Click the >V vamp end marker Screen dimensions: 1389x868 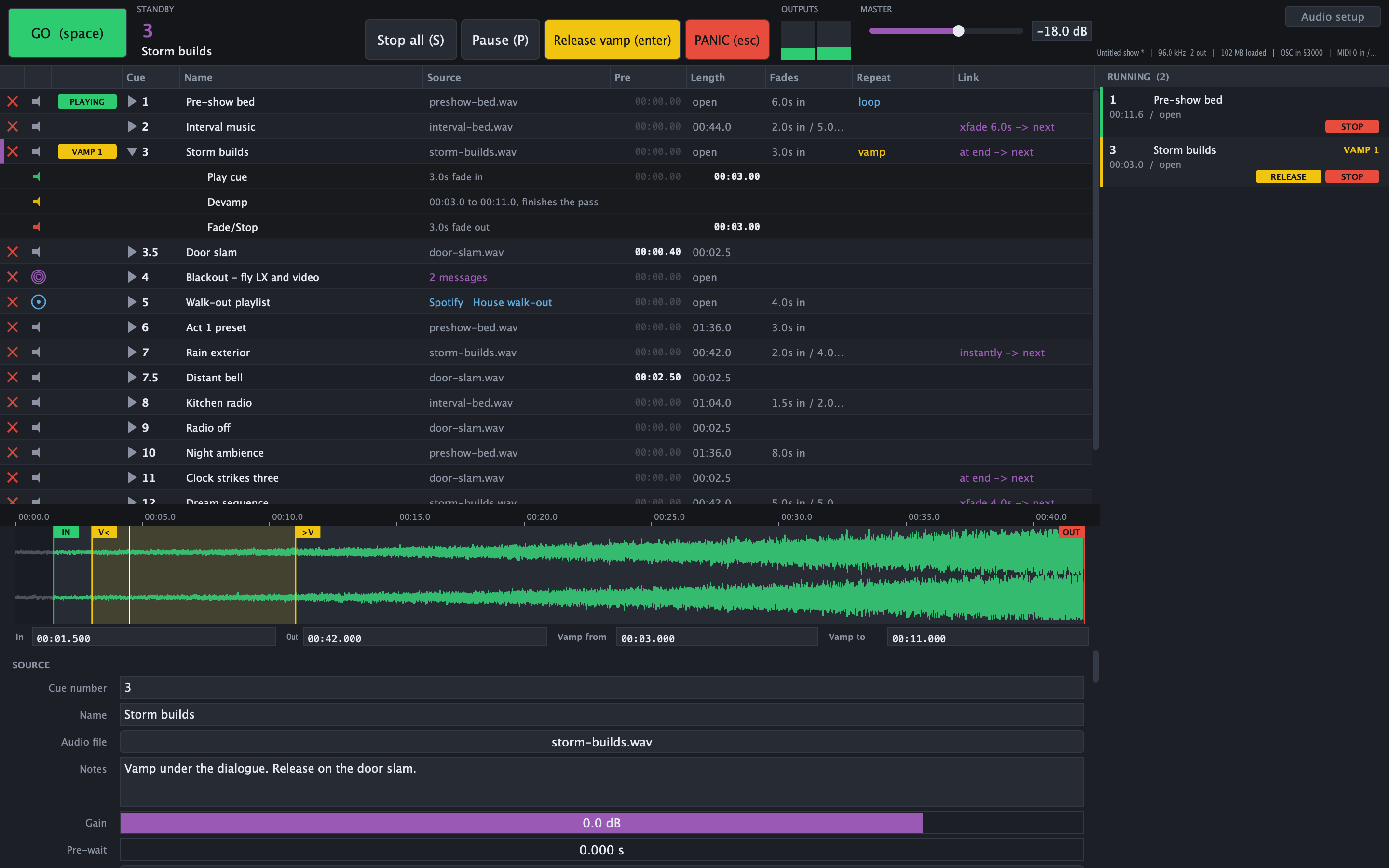tap(308, 532)
